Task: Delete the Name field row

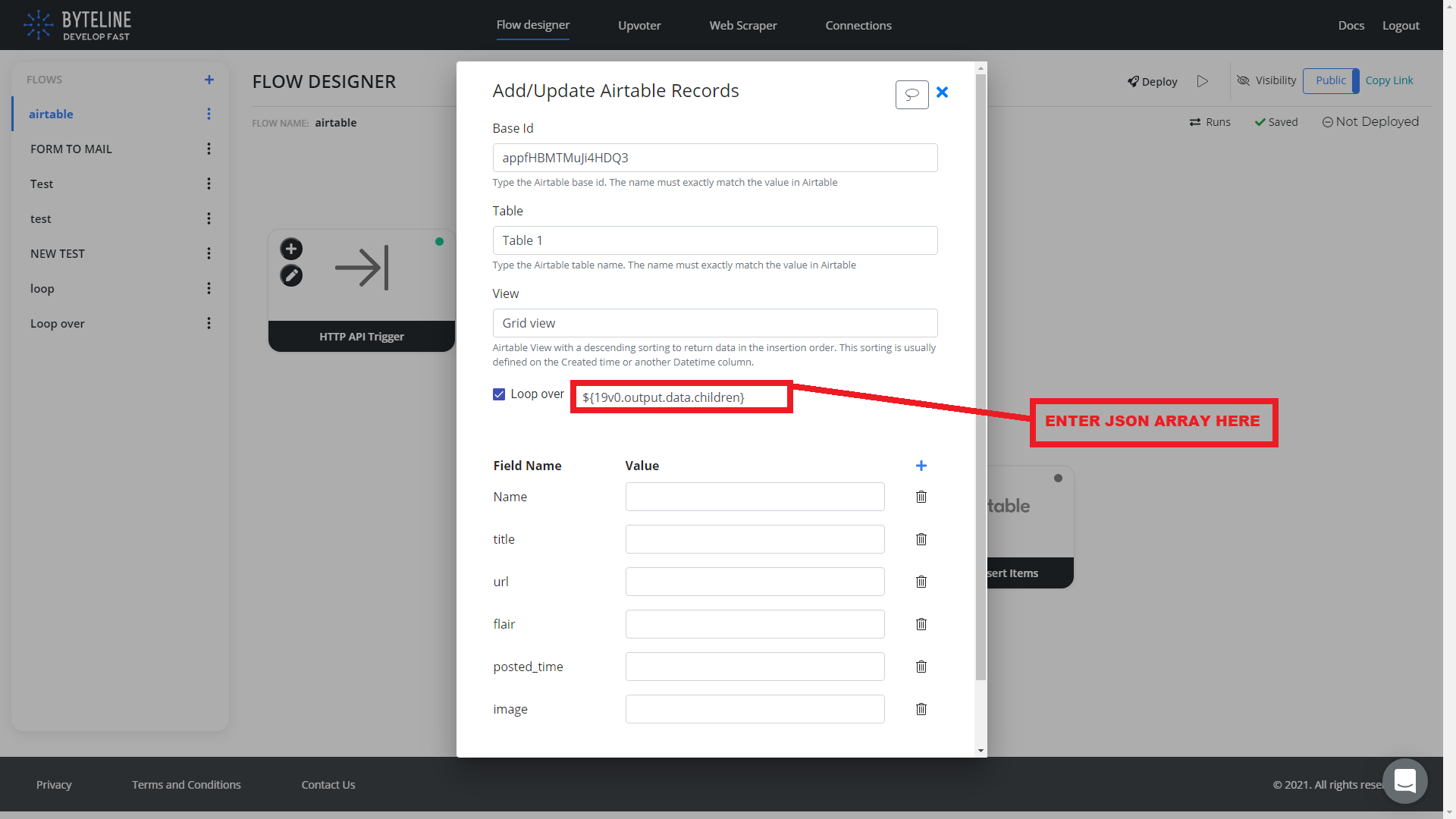Action: pyautogui.click(x=921, y=497)
